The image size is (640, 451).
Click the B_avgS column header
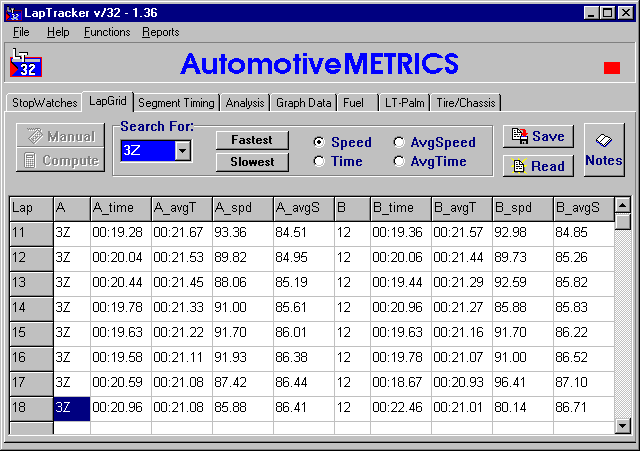(x=584, y=209)
